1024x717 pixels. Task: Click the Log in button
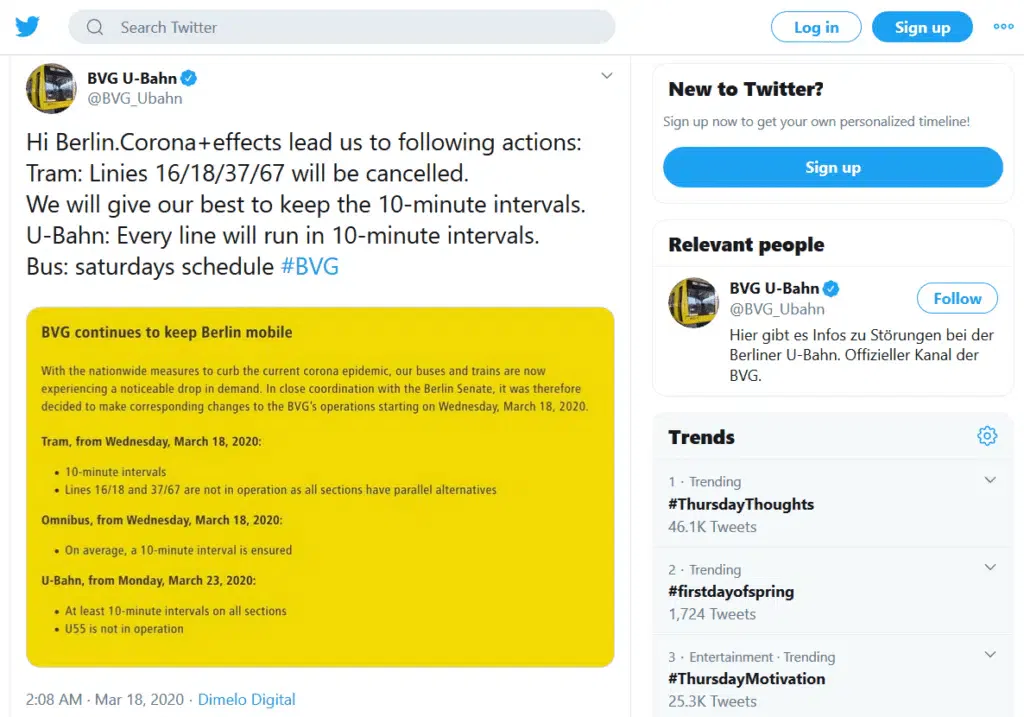[x=816, y=27]
